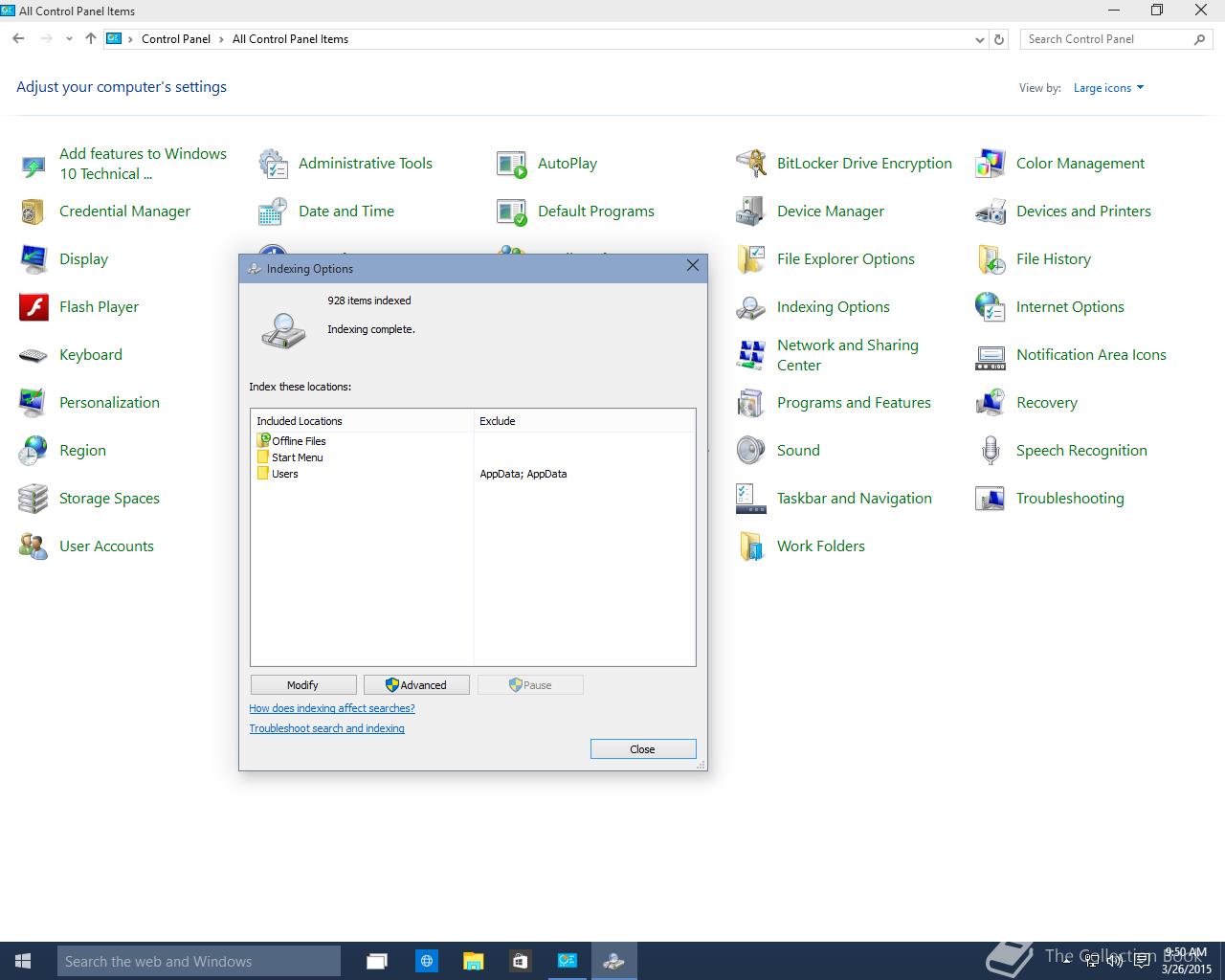Open the User Accounts icon
The image size is (1225, 980).
point(33,546)
